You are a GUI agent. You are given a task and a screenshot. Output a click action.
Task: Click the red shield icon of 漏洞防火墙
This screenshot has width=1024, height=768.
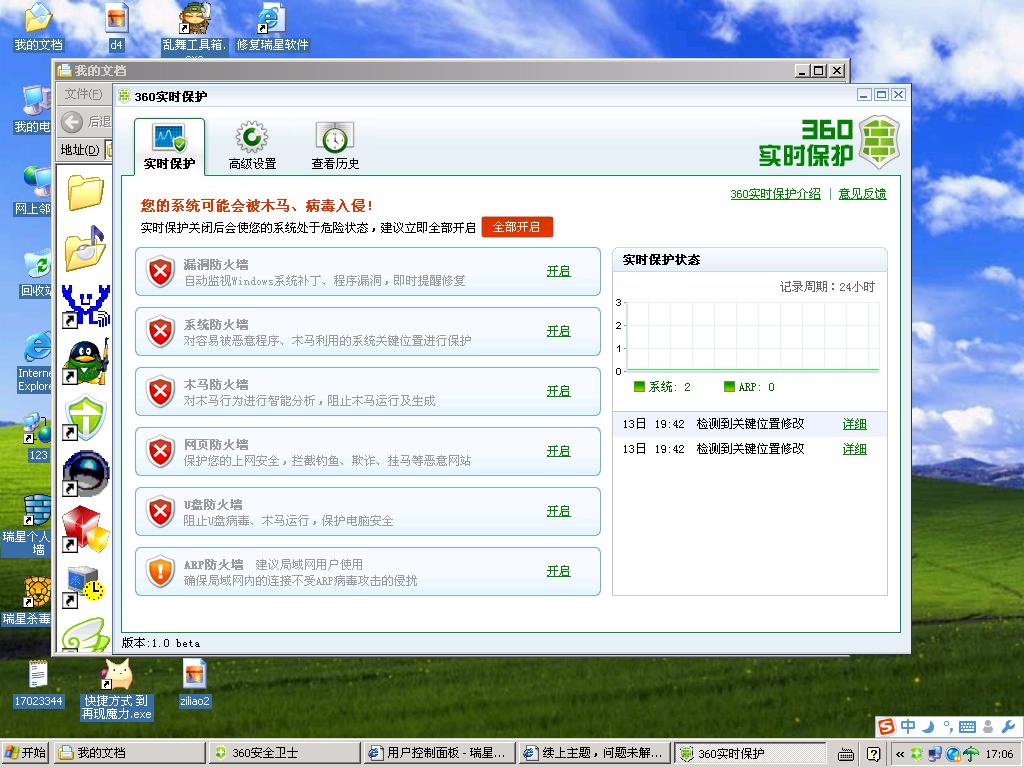pyautogui.click(x=161, y=272)
